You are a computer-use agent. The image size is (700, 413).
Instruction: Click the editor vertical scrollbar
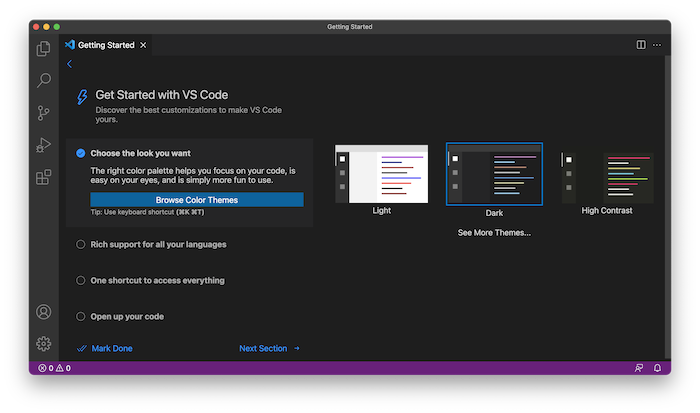[667, 206]
